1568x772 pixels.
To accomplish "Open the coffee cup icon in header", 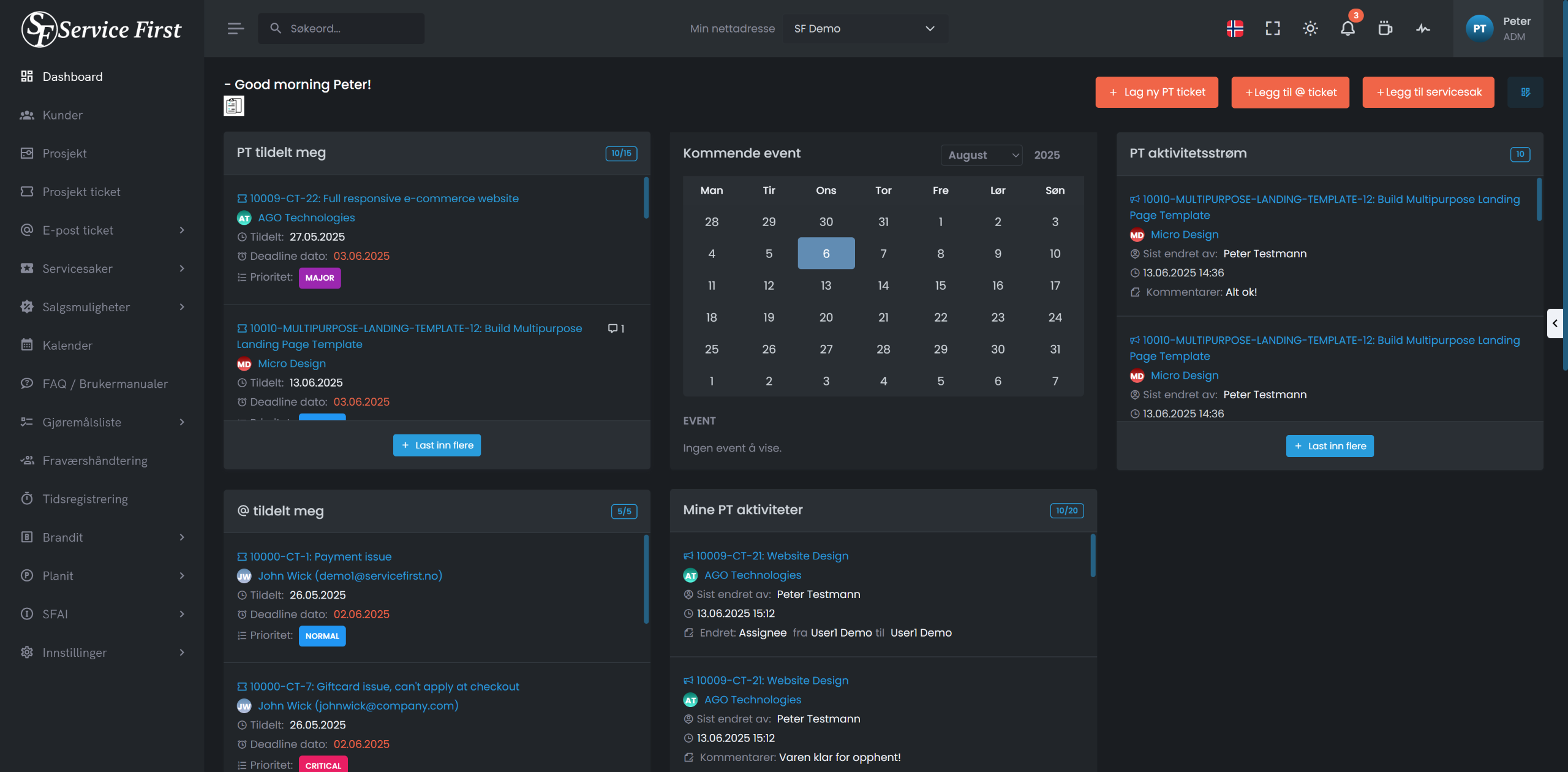I will tap(1385, 28).
